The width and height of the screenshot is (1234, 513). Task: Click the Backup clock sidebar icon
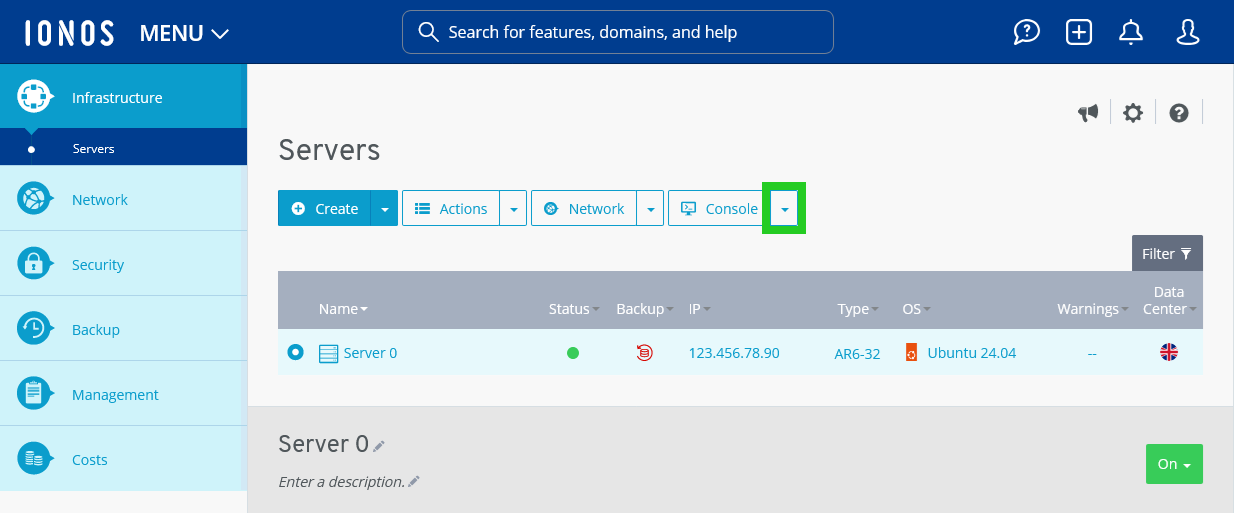35,329
